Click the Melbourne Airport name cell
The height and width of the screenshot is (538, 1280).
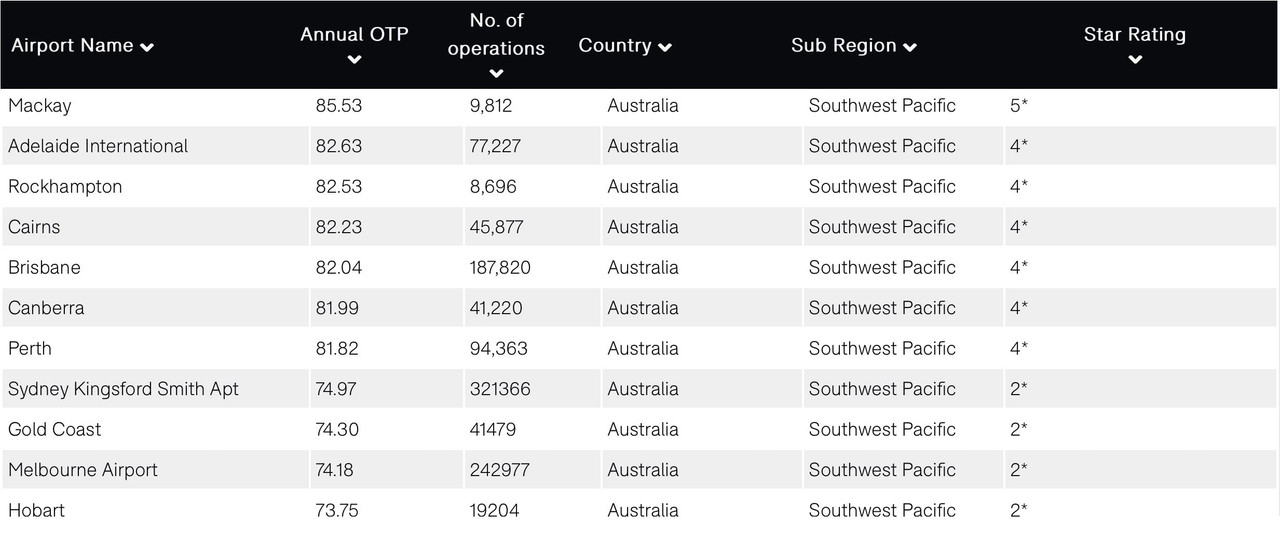click(x=83, y=470)
